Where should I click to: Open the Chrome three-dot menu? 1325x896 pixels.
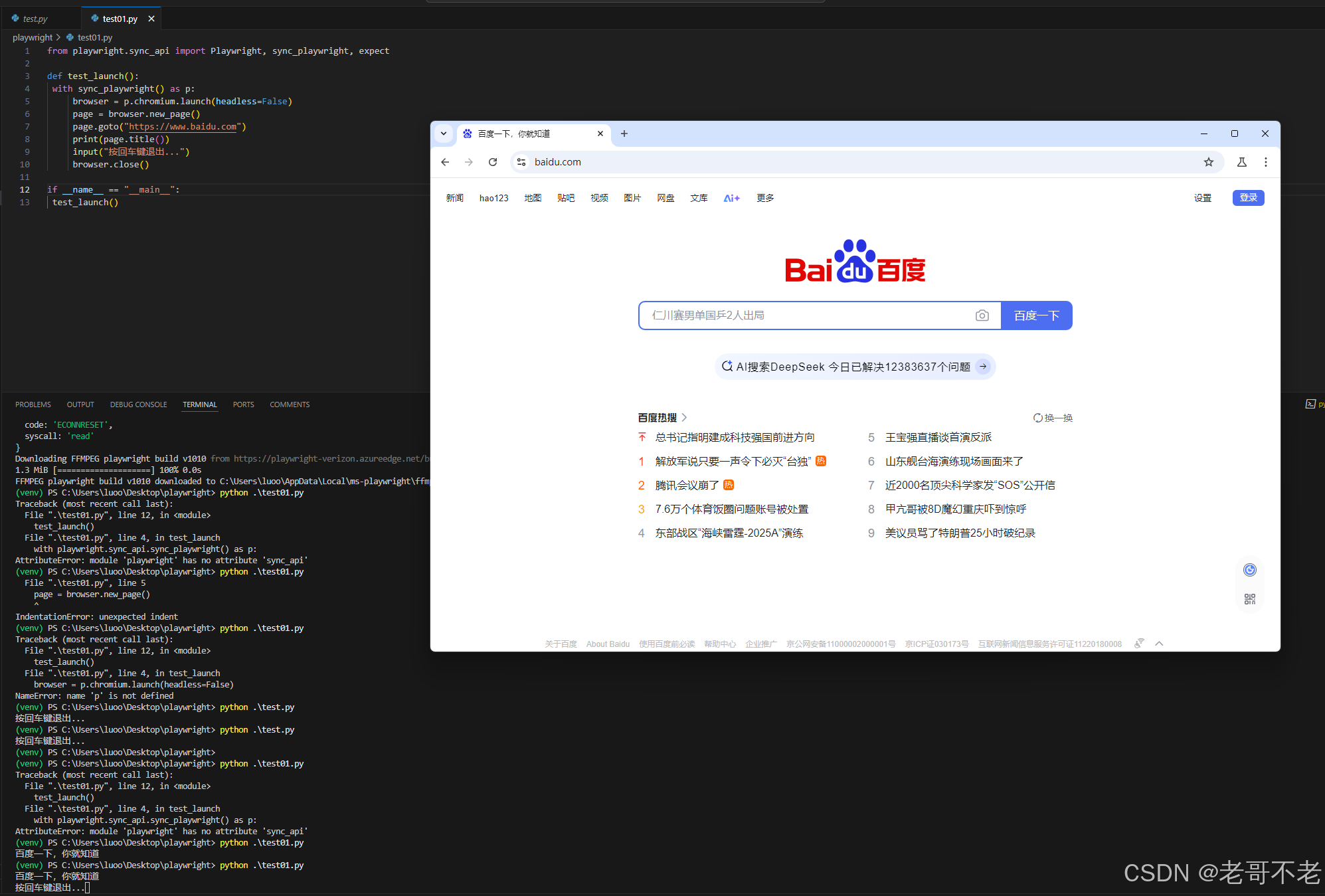(x=1265, y=162)
